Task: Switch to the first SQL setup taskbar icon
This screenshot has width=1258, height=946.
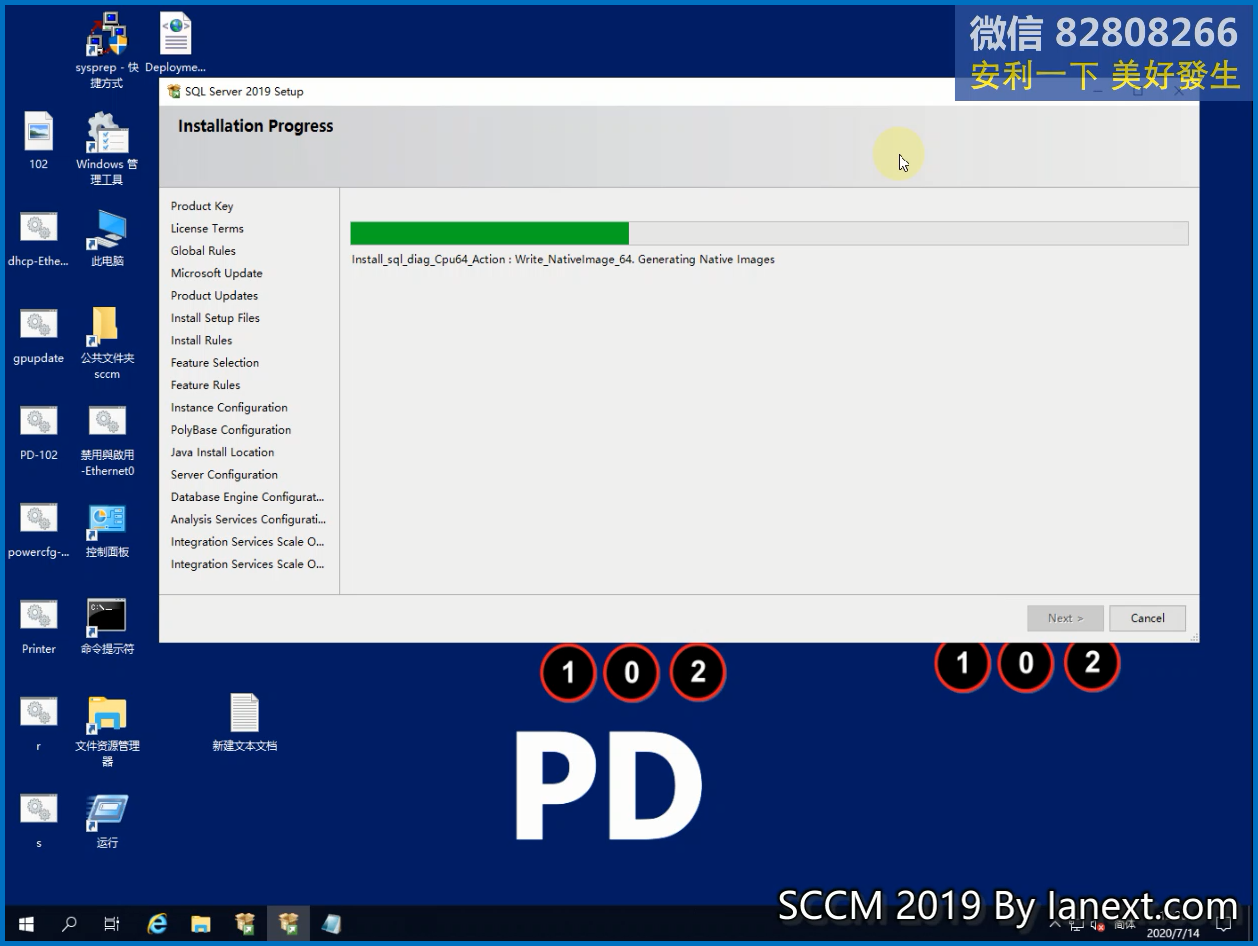Action: 245,924
